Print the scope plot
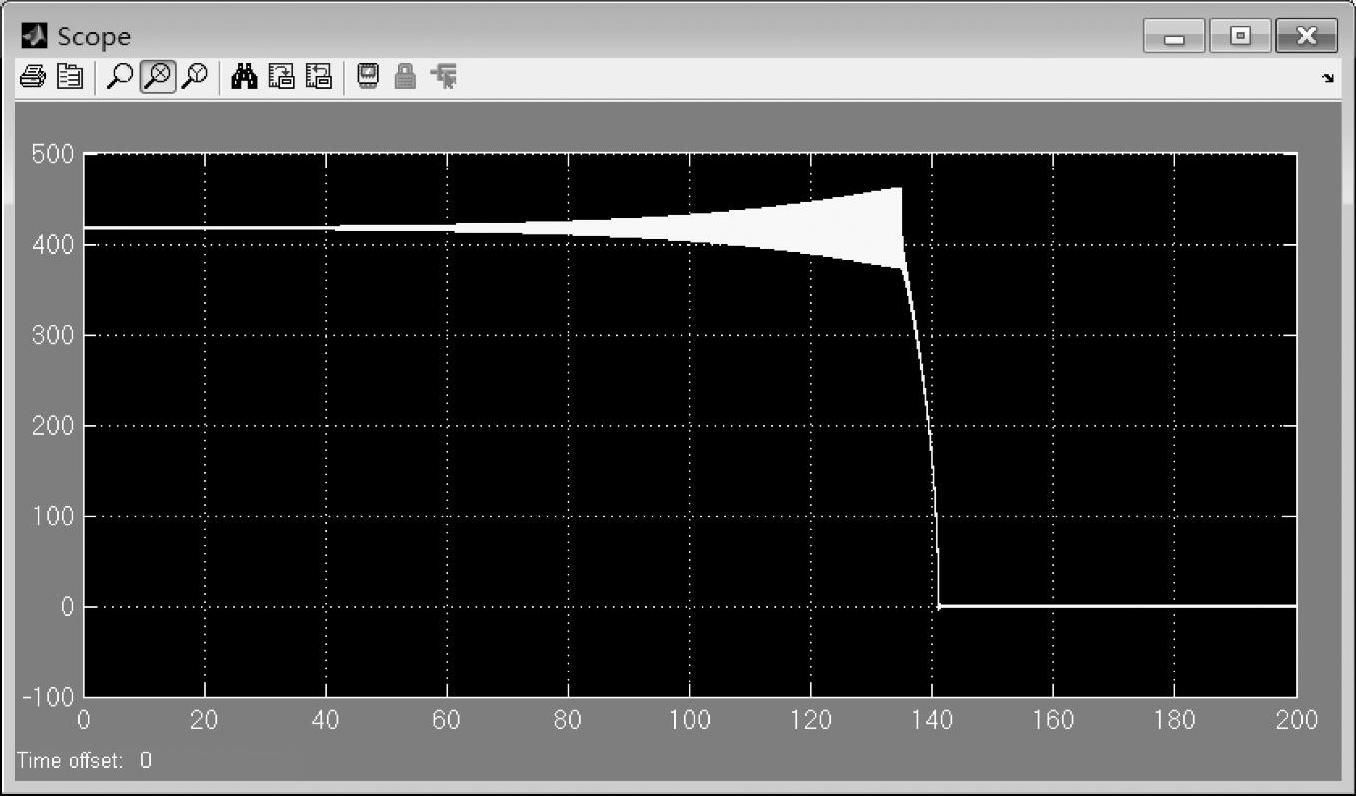The height and width of the screenshot is (796, 1356). [x=32, y=76]
